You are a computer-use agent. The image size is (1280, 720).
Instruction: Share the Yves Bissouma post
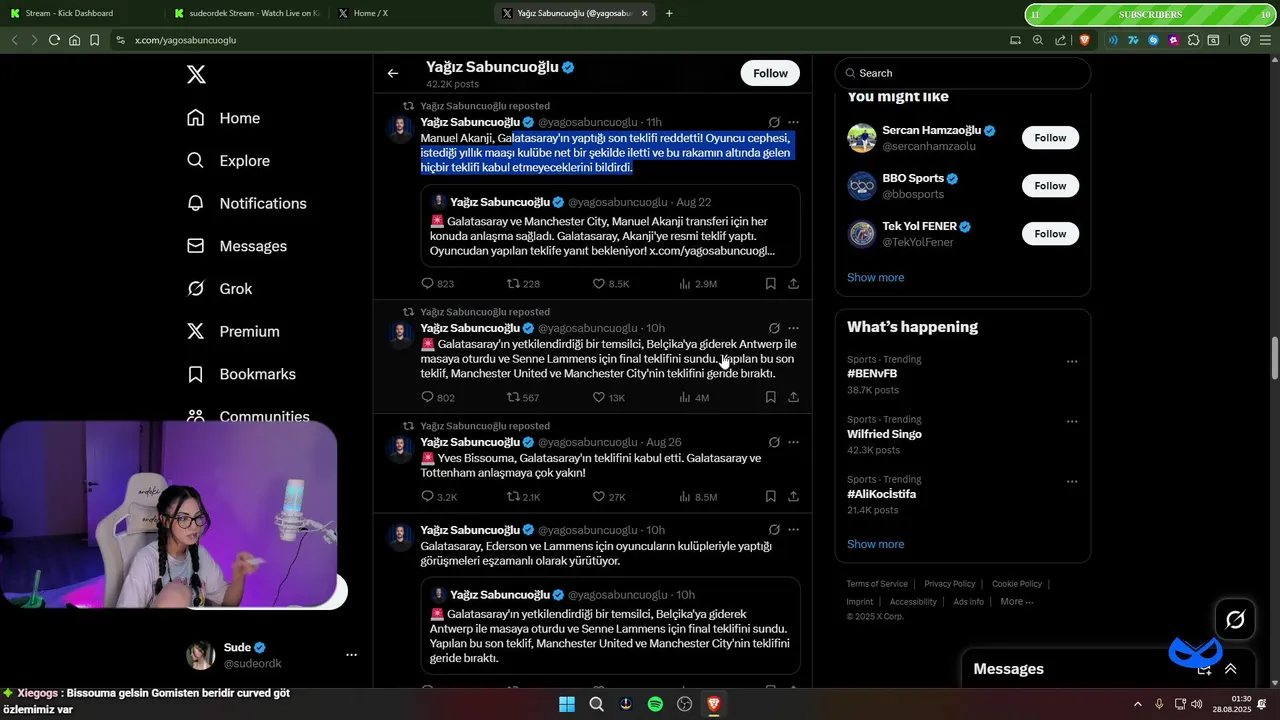click(793, 496)
